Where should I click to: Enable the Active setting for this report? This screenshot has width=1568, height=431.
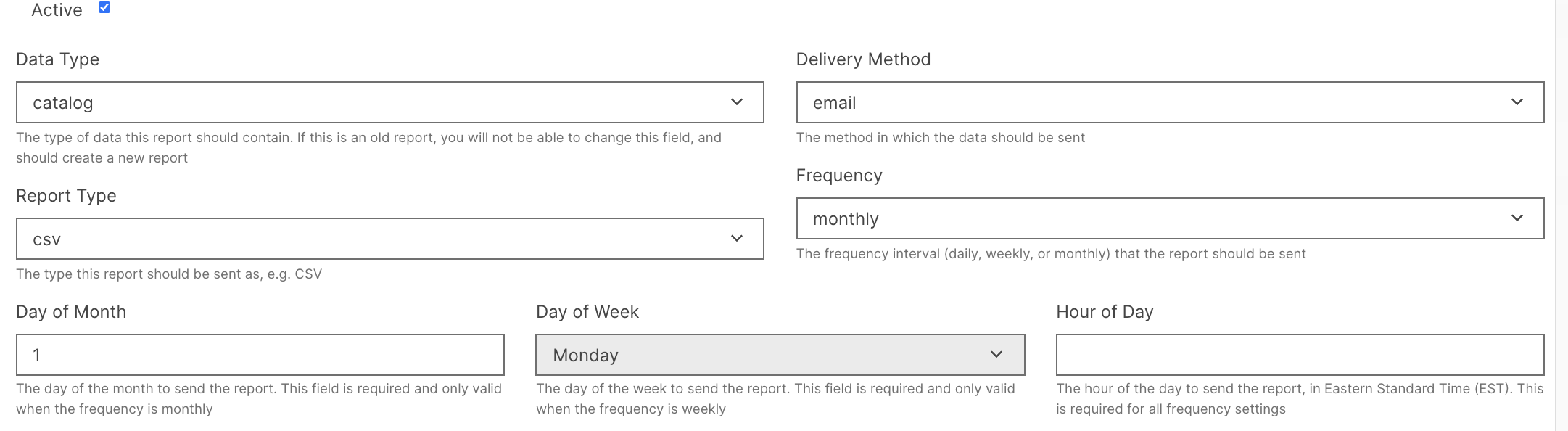click(106, 7)
